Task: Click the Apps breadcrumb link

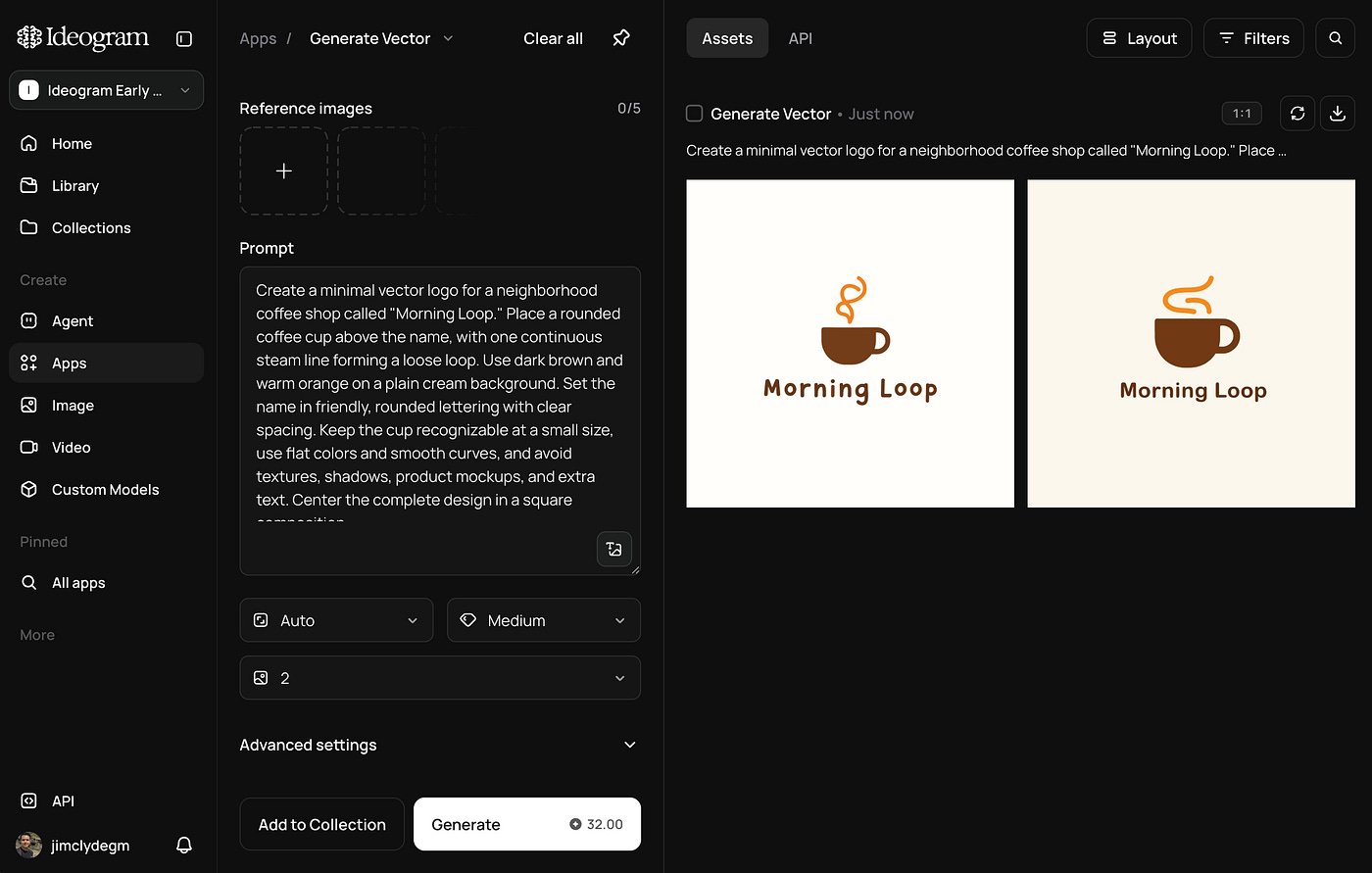Action: point(258,38)
